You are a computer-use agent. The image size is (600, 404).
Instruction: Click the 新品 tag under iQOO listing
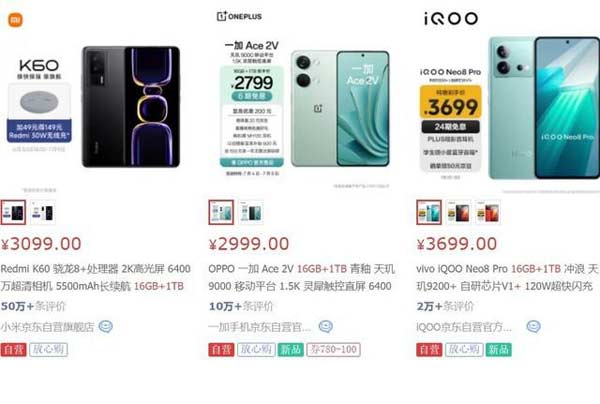click(x=499, y=349)
